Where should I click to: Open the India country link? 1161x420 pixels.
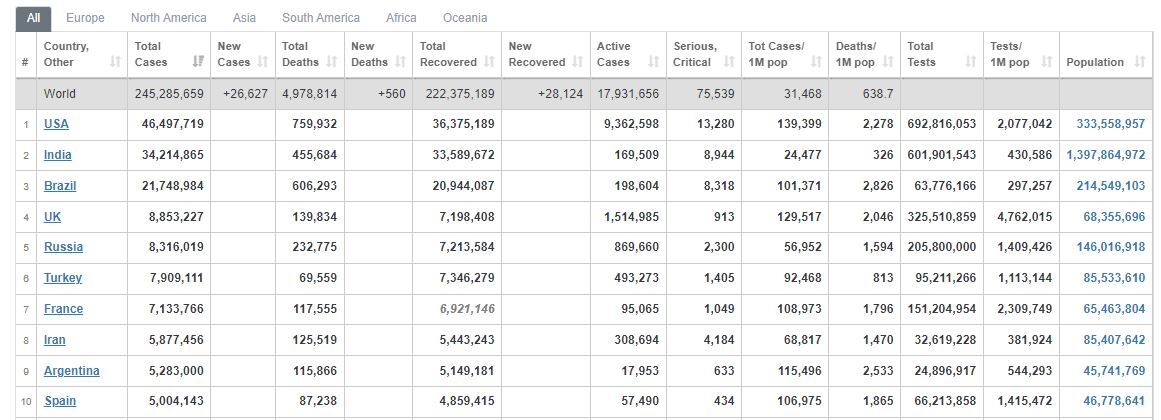coord(58,155)
